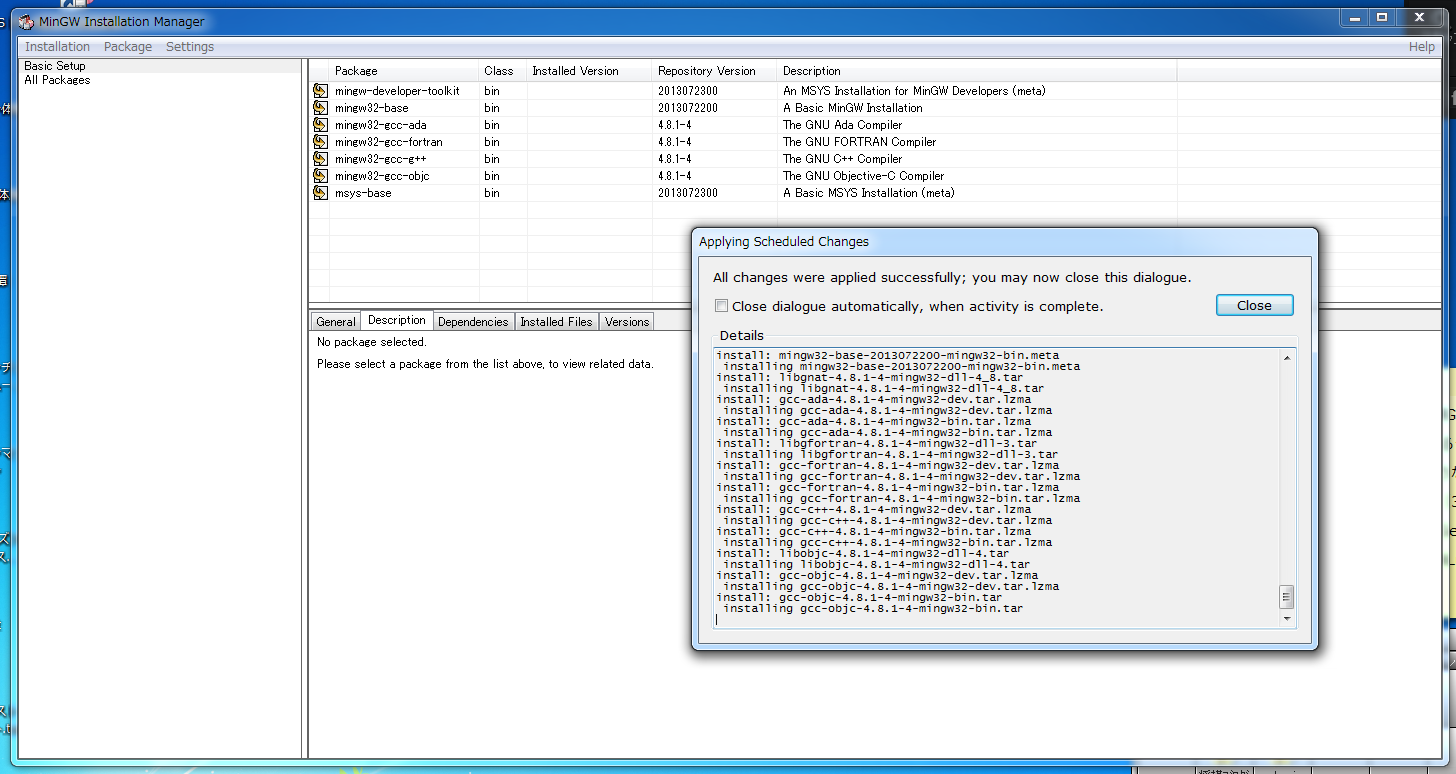Click the mingw32-gcc-fortran package status icon
The height and width of the screenshot is (774, 1456).
coord(320,142)
